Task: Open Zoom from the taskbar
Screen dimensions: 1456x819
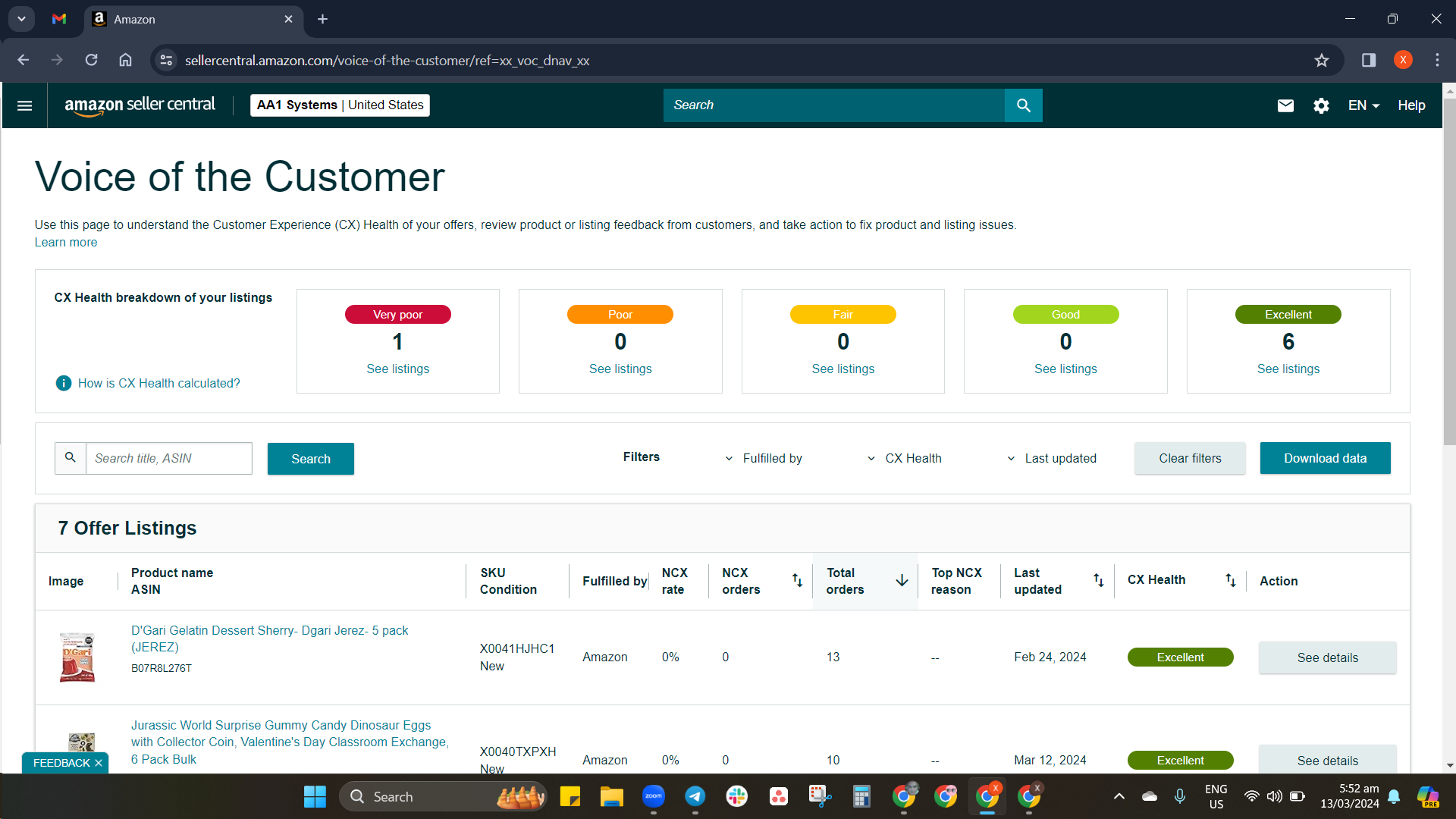Action: [x=654, y=797]
